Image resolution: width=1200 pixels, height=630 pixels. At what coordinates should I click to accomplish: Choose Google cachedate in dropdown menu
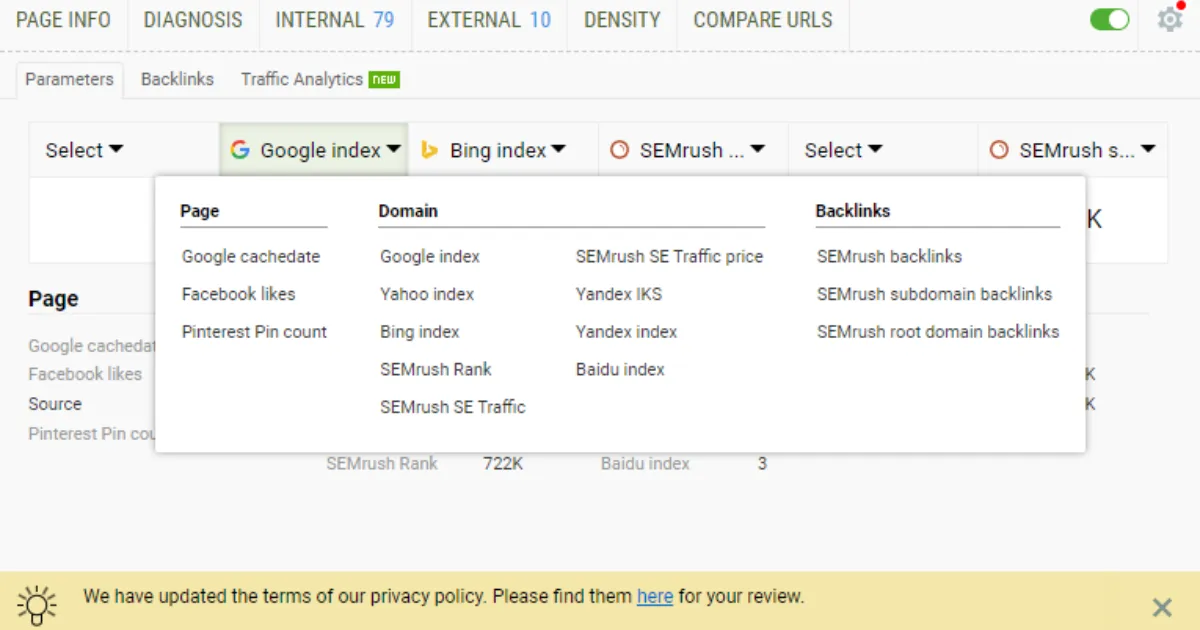251,256
